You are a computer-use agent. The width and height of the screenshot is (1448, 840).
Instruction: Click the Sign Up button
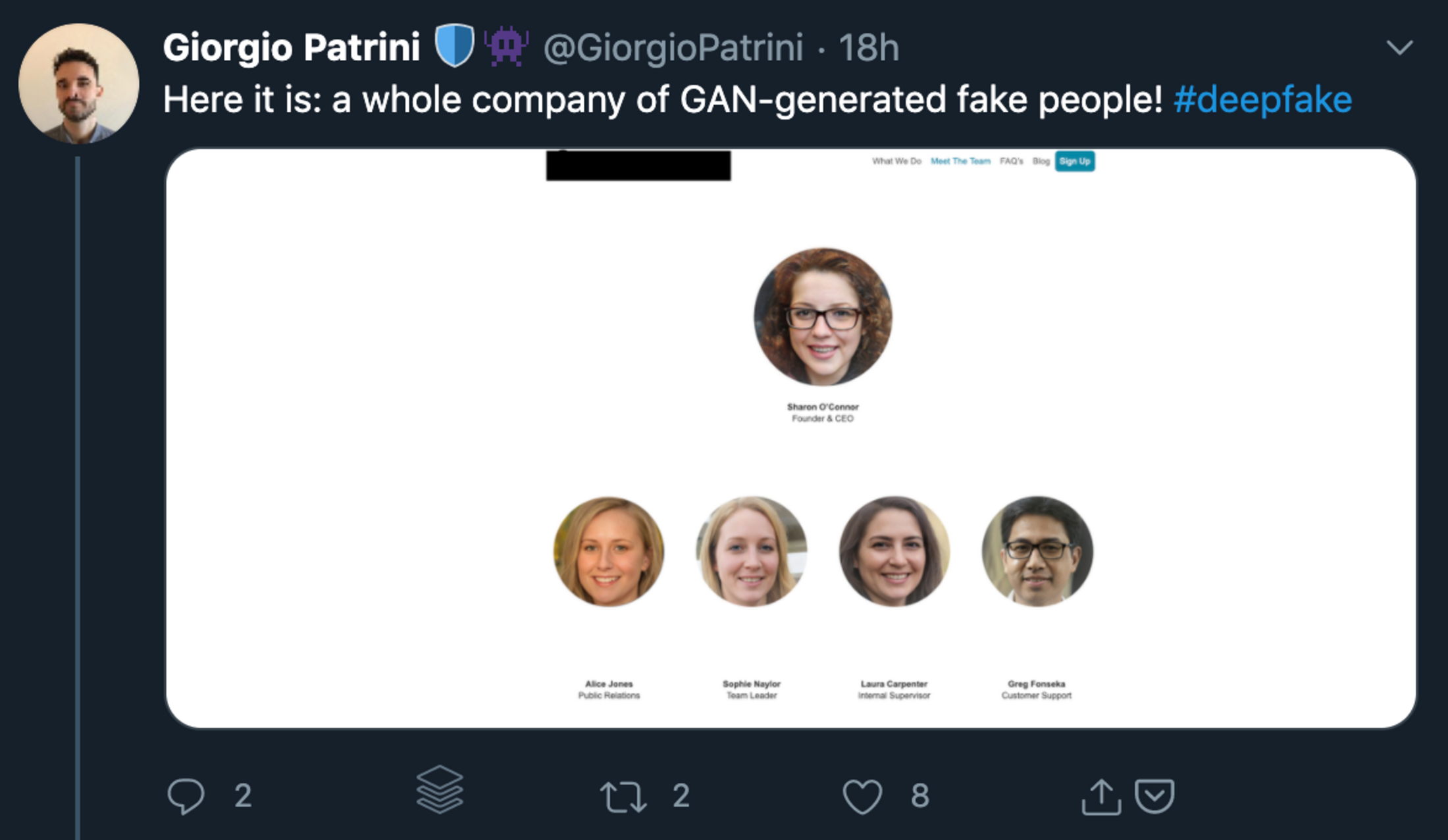click(x=1075, y=161)
